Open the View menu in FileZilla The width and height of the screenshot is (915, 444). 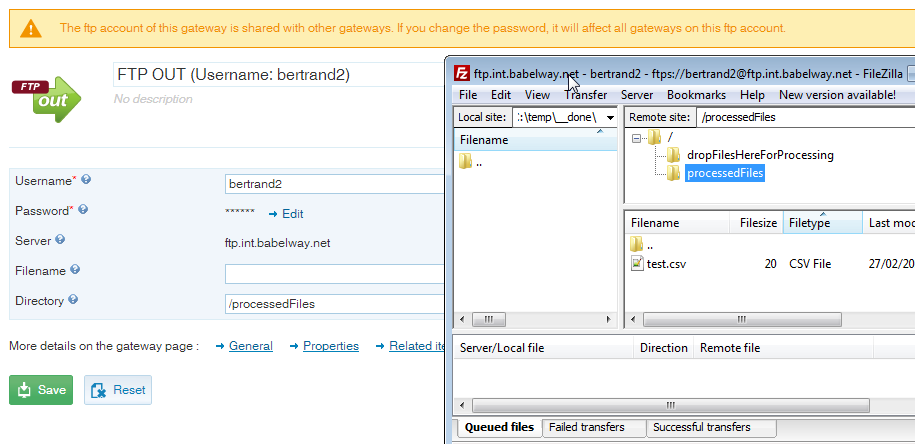coord(537,95)
